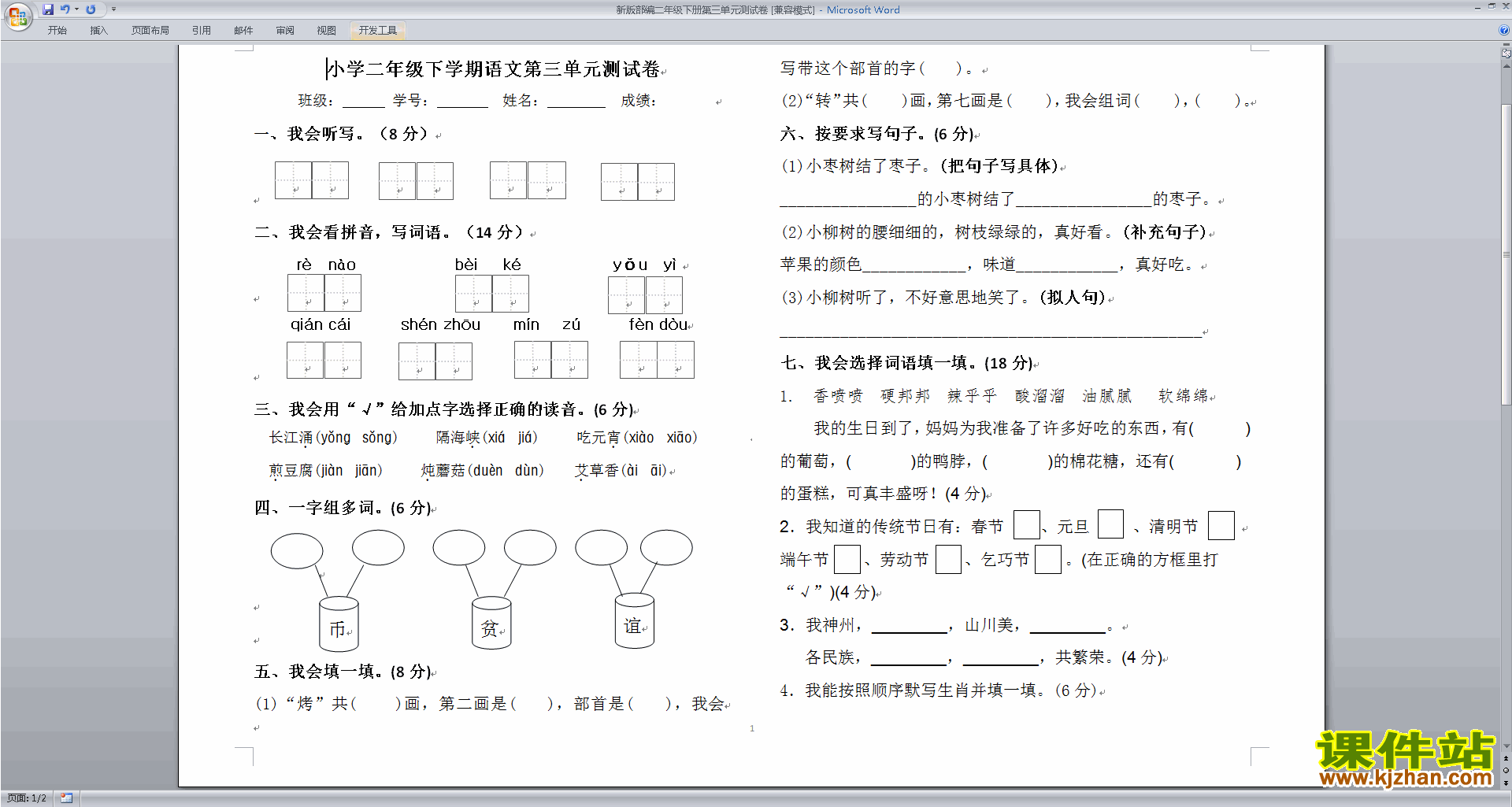1512x807 pixels.
Task: Tick the checkbox after 乞巧节
Action: click(x=1048, y=560)
